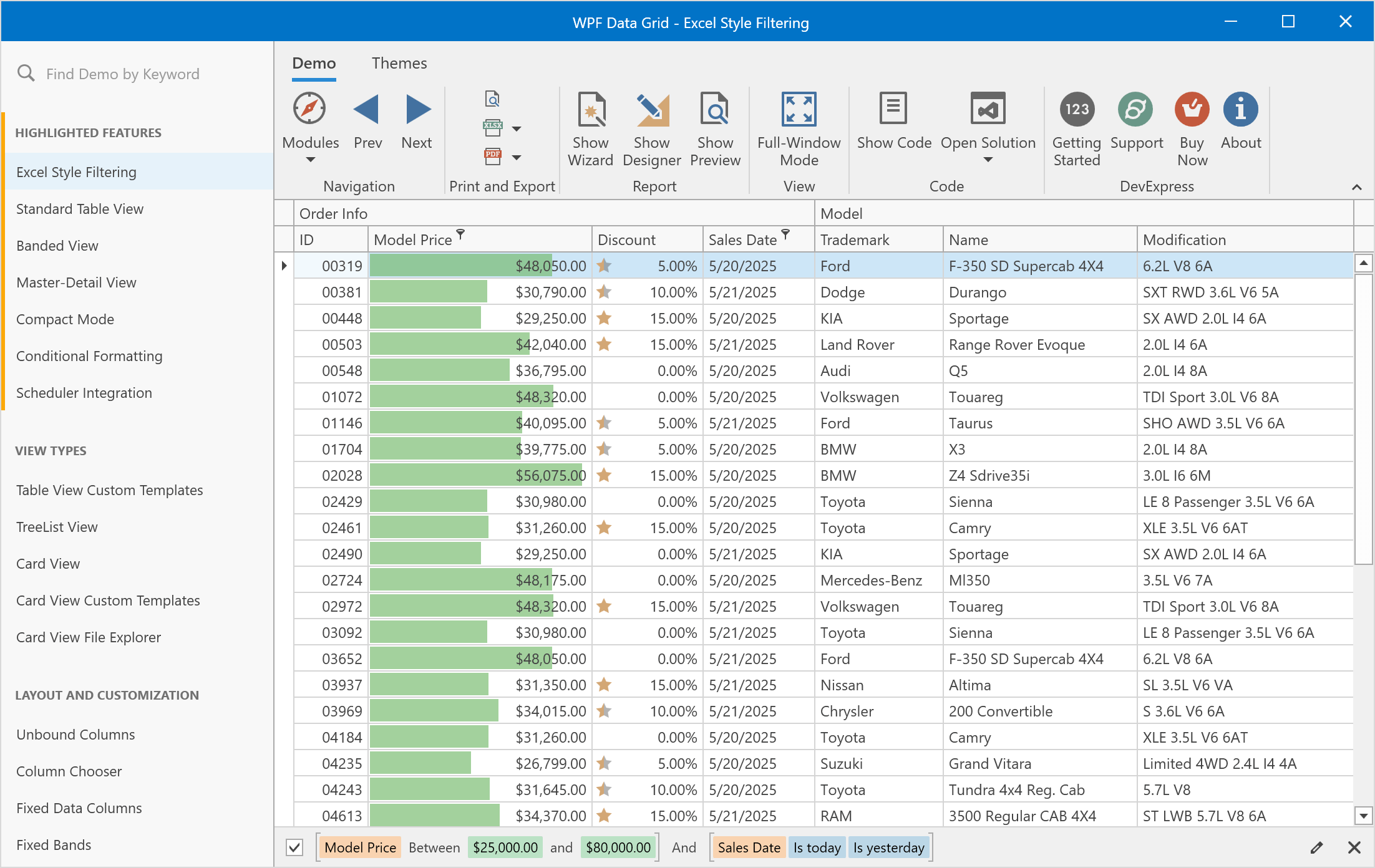The image size is (1375, 868).
Task: Click the Buy Now icon
Action: (x=1192, y=109)
